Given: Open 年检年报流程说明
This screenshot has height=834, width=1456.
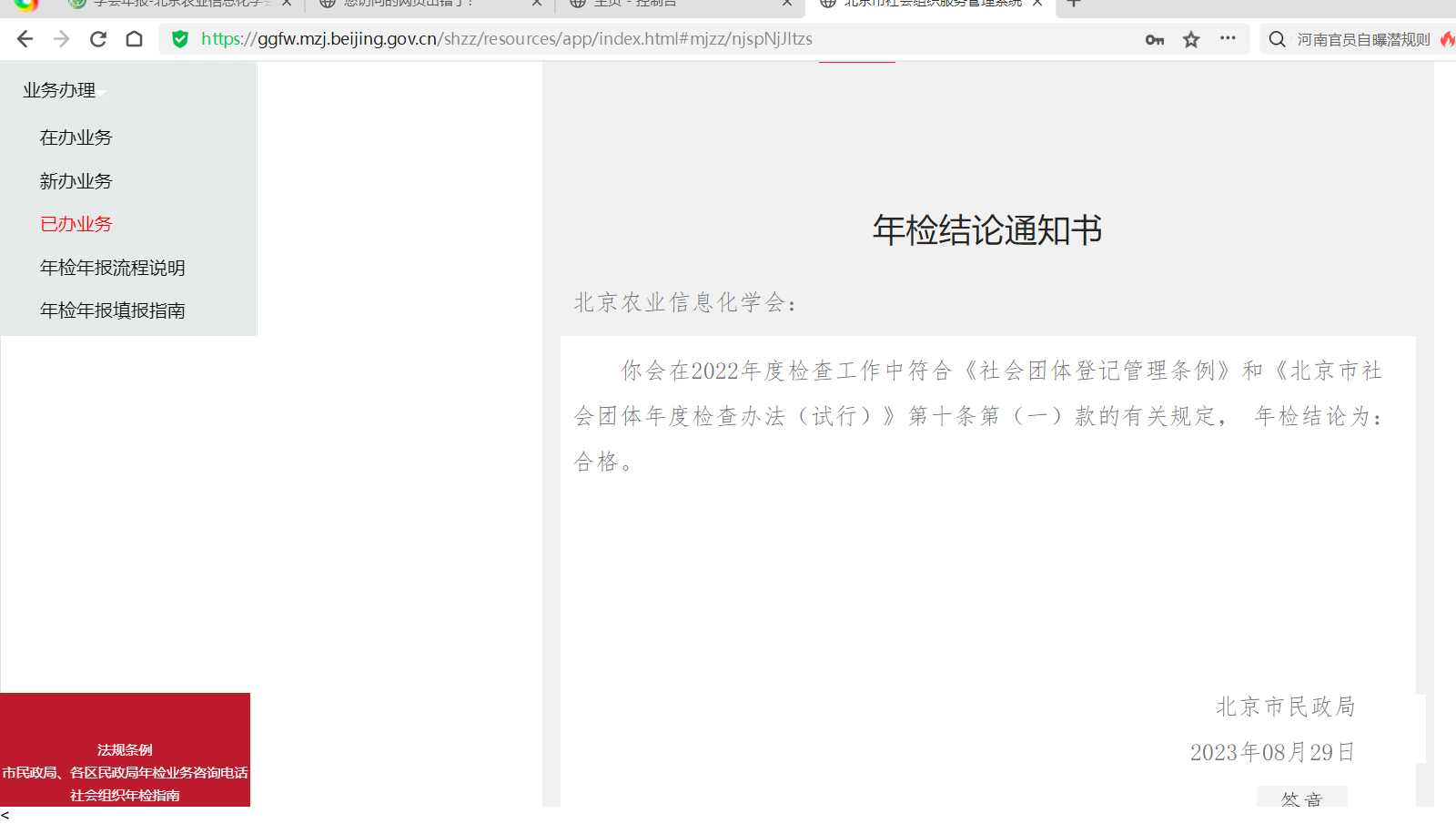Looking at the screenshot, I should (113, 268).
